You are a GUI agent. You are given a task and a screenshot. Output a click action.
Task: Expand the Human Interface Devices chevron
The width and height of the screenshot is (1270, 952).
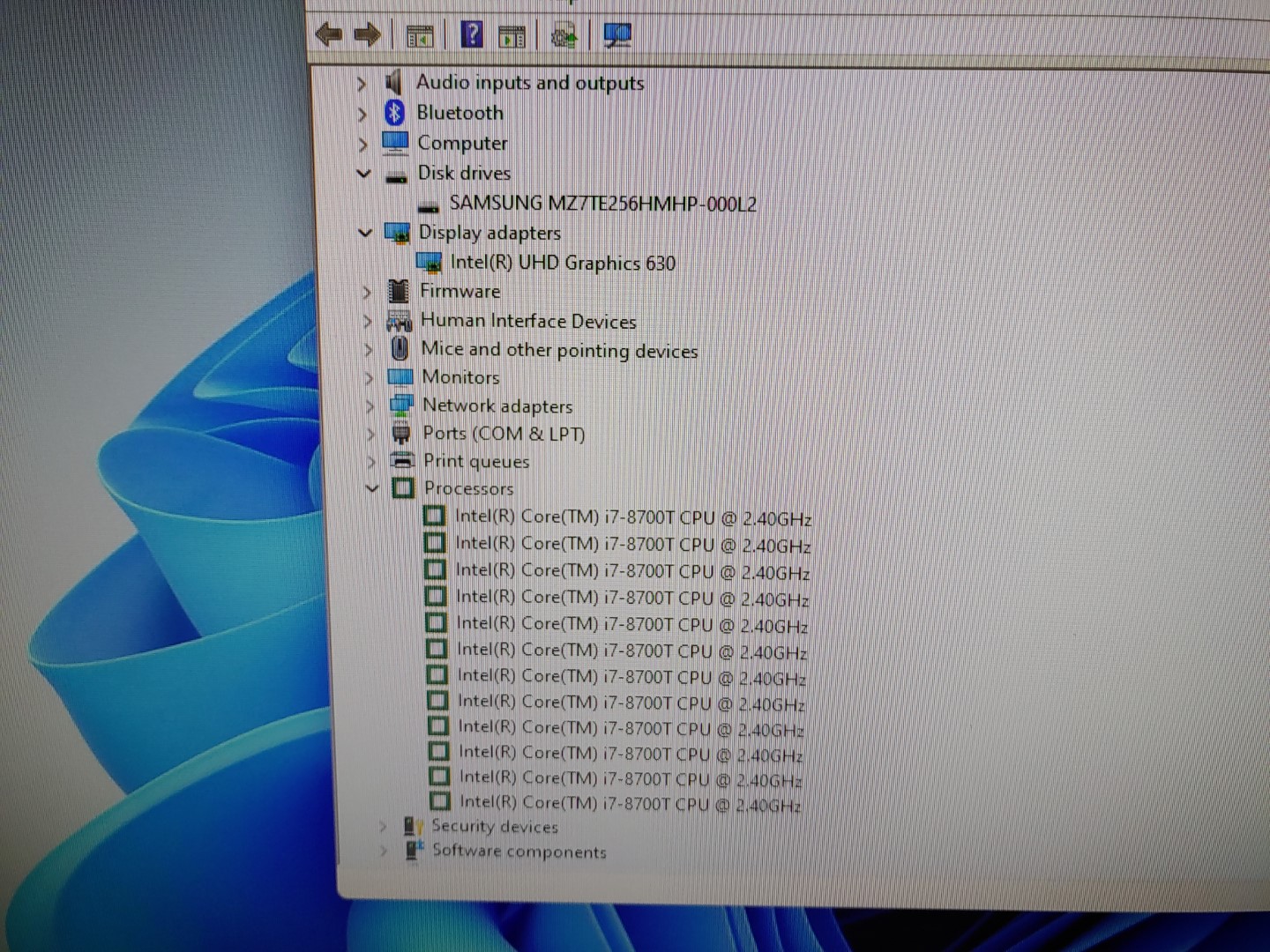[x=368, y=321]
